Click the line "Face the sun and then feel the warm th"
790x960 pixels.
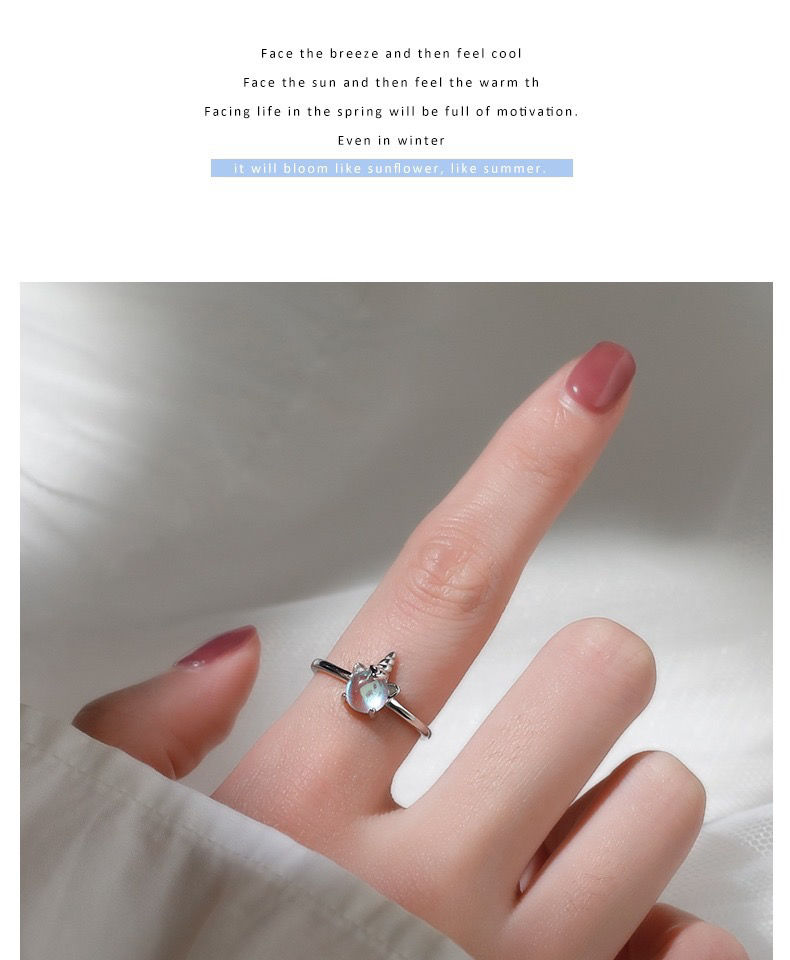click(391, 83)
